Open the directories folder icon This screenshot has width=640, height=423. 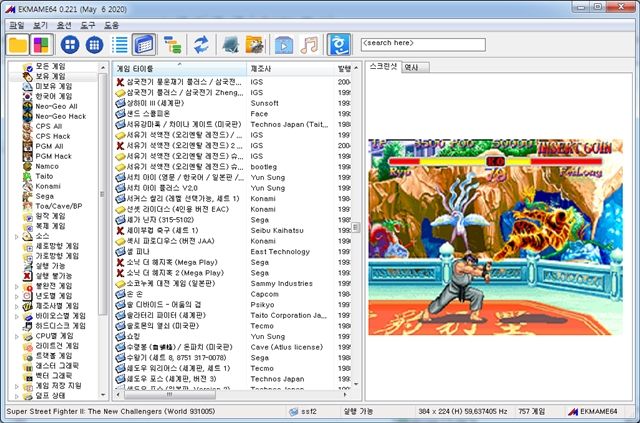click(255, 45)
